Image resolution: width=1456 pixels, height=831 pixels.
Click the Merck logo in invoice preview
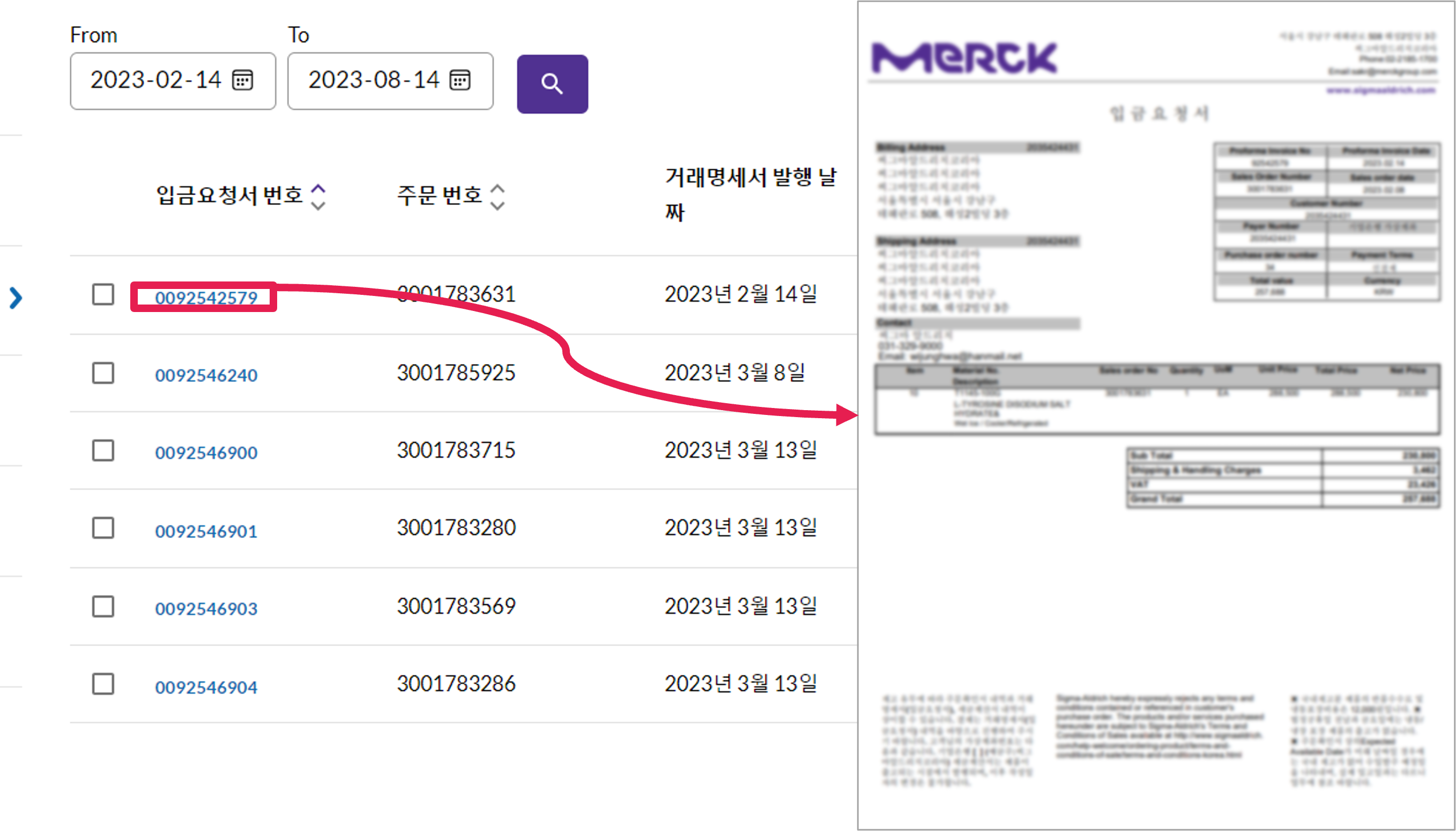tap(964, 58)
